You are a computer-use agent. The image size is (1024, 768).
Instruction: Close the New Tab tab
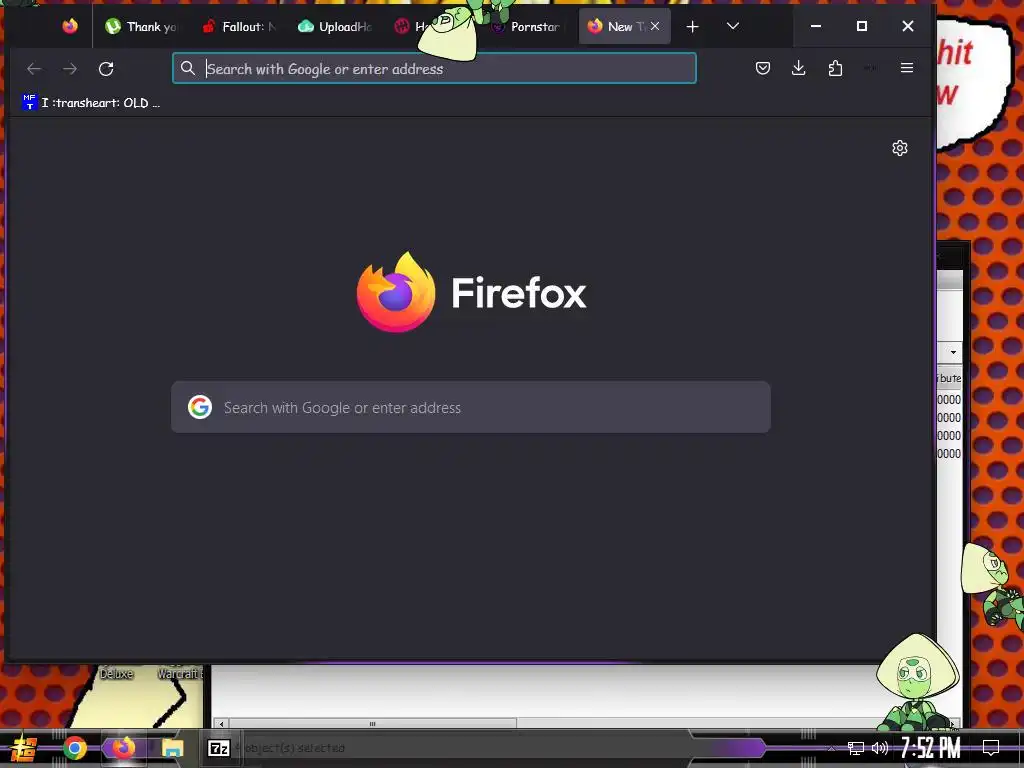click(655, 26)
